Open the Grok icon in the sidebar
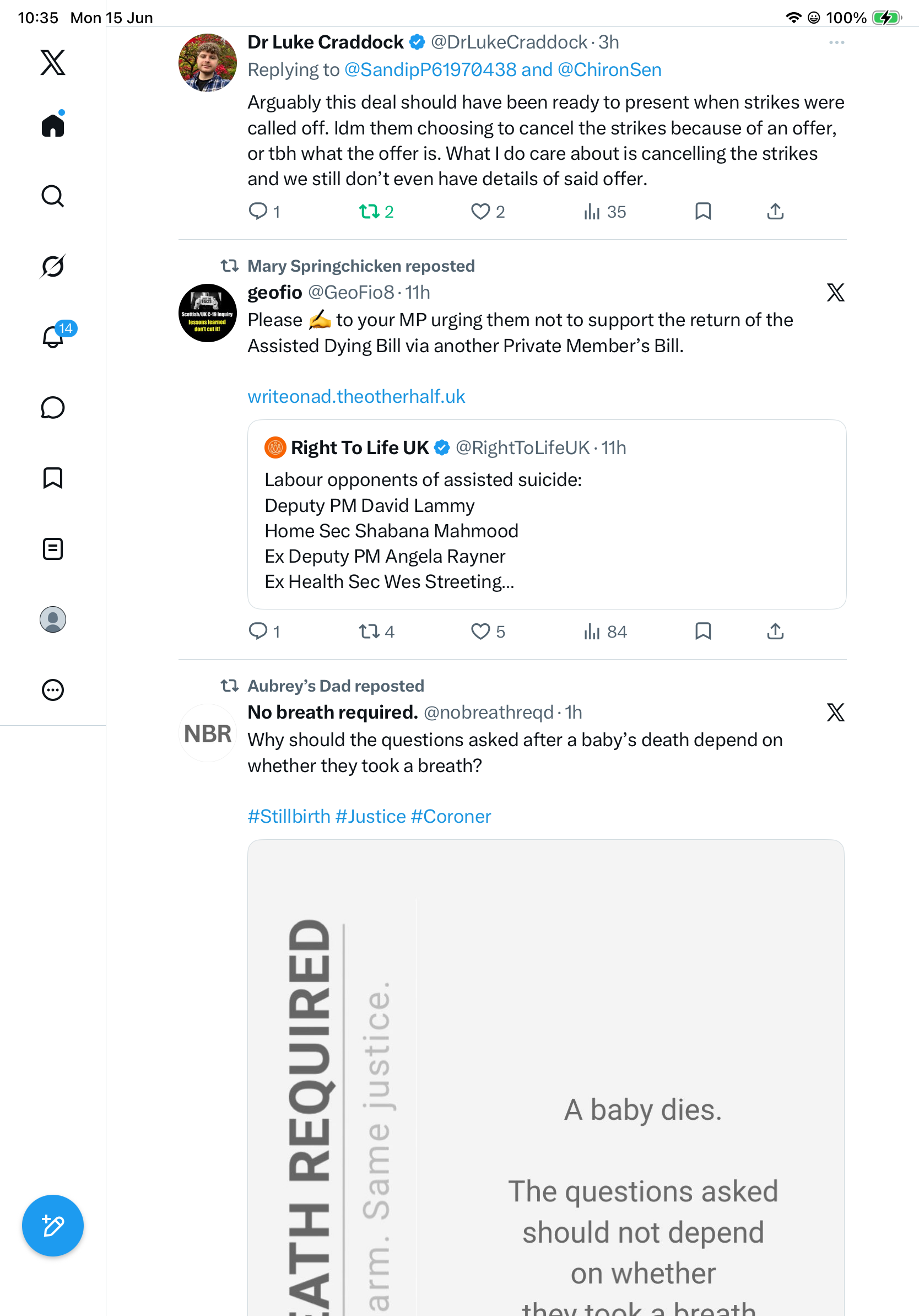919x1316 pixels. point(53,266)
